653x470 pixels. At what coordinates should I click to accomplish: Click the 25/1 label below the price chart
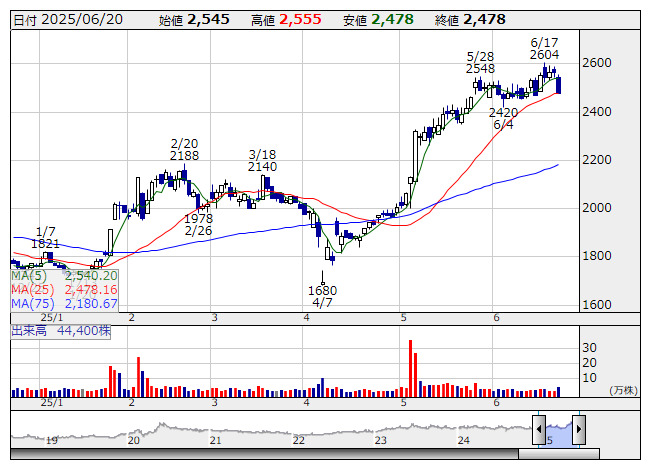(x=52, y=318)
